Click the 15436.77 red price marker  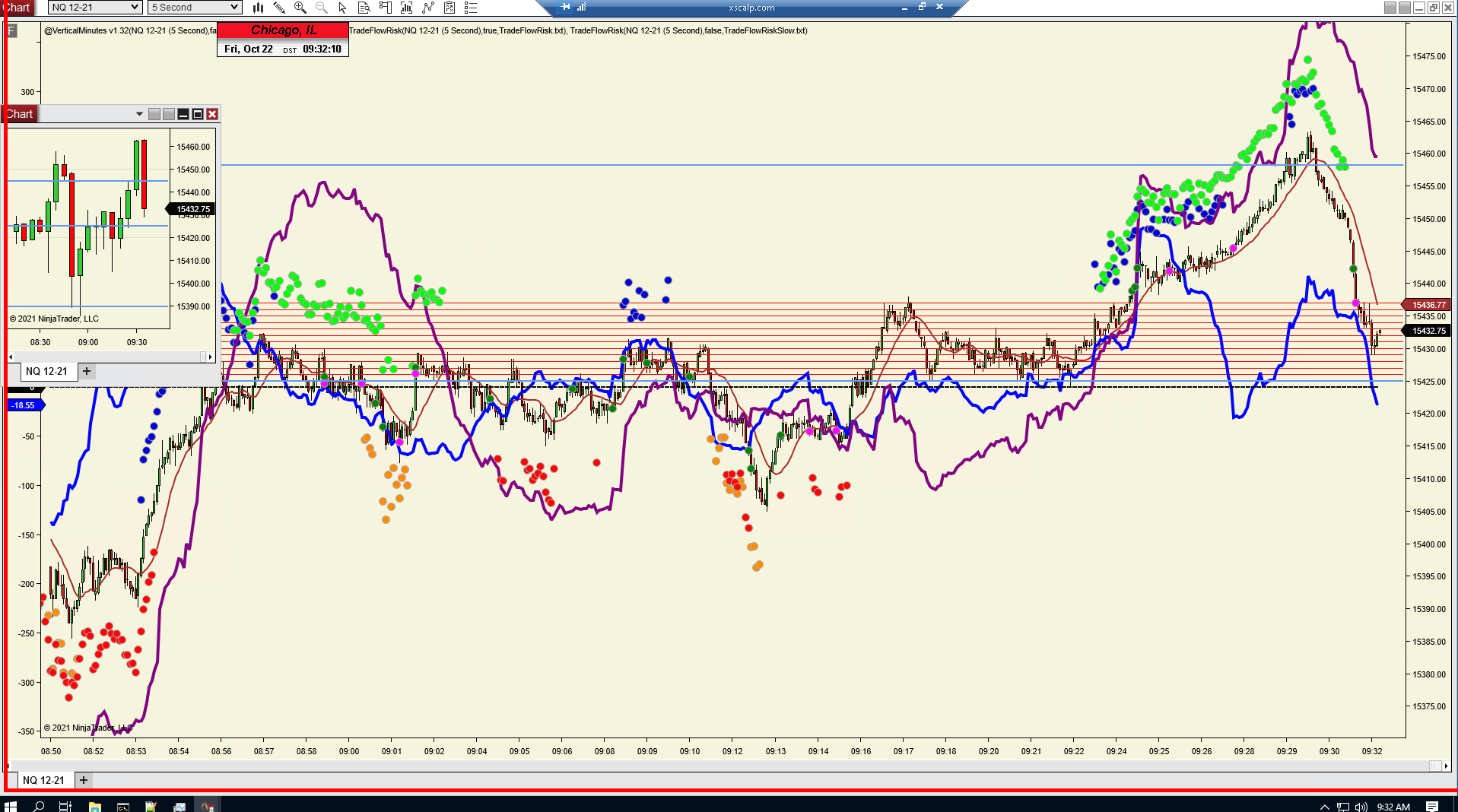pos(1427,305)
